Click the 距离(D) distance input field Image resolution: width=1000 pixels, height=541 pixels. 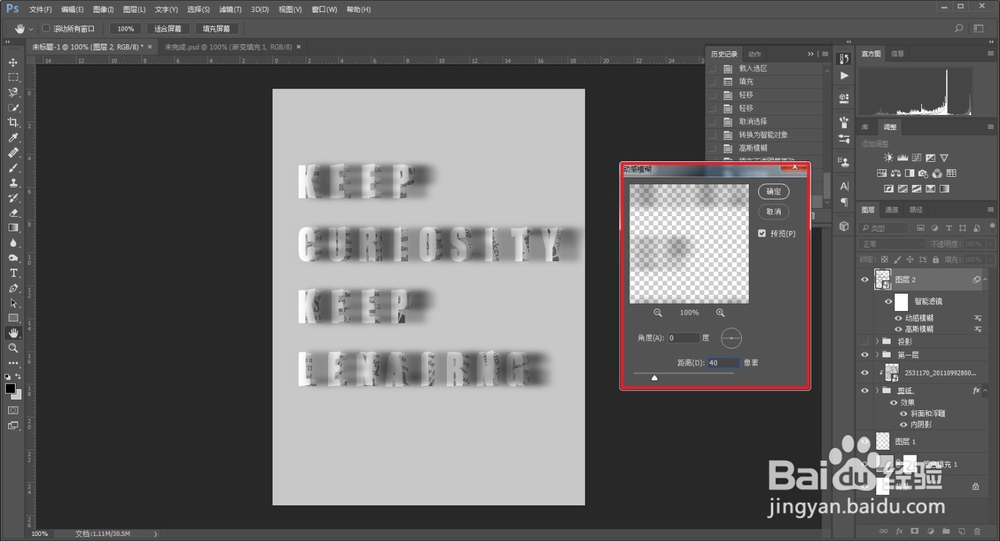tap(723, 362)
